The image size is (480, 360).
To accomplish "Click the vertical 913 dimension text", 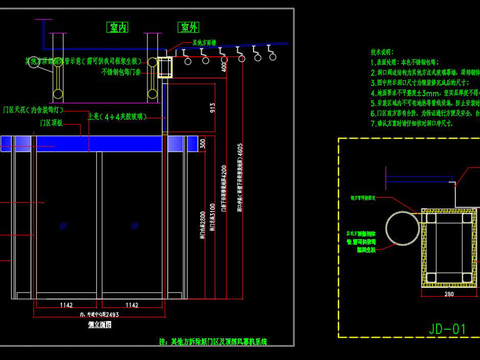I will [x=213, y=107].
